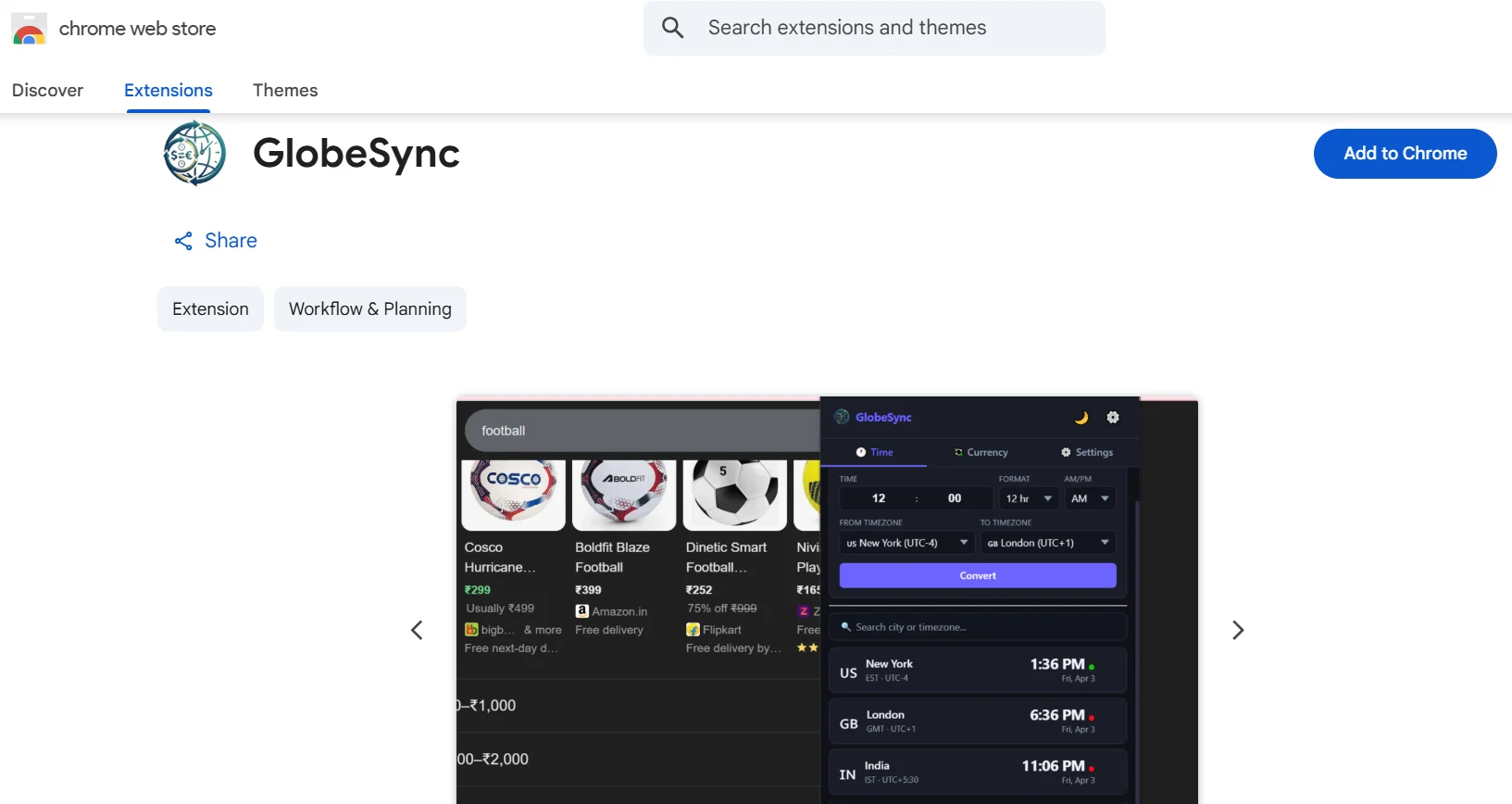
Task: Show the next screenshot
Action: [x=1238, y=631]
